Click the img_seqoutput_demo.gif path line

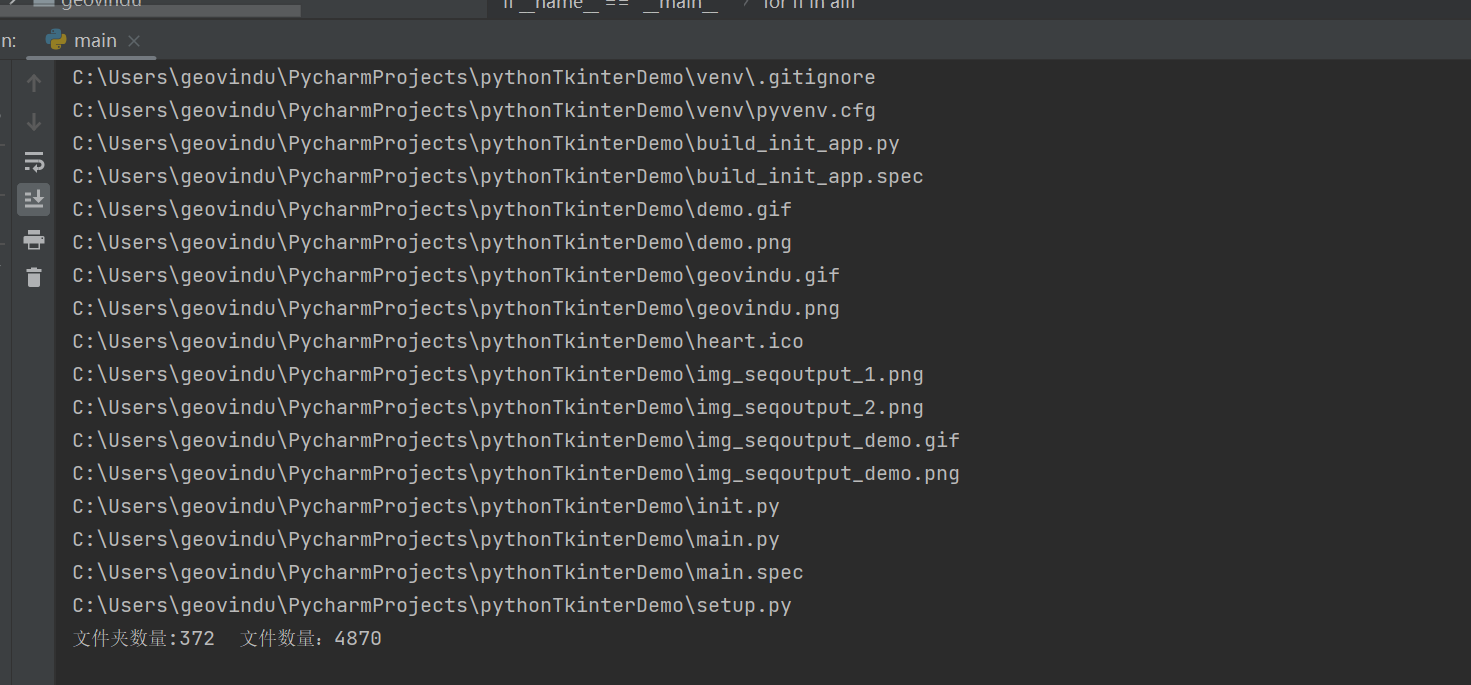tap(515, 441)
